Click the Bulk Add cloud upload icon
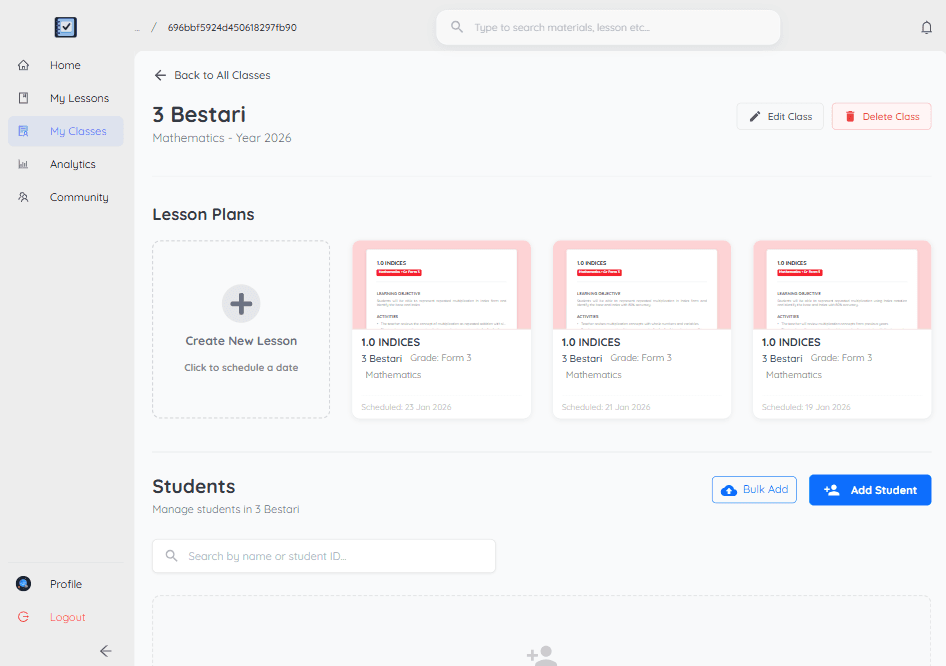This screenshot has height=666, width=946. click(x=726, y=490)
